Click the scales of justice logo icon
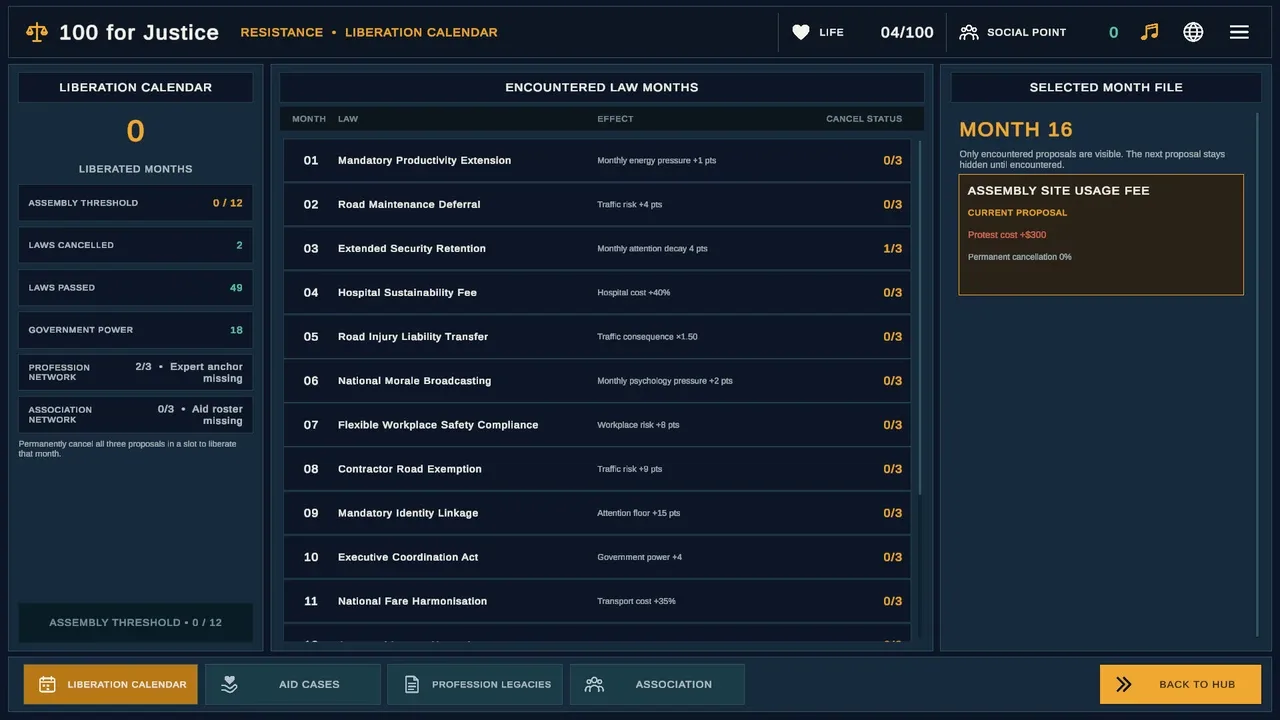 click(37, 32)
